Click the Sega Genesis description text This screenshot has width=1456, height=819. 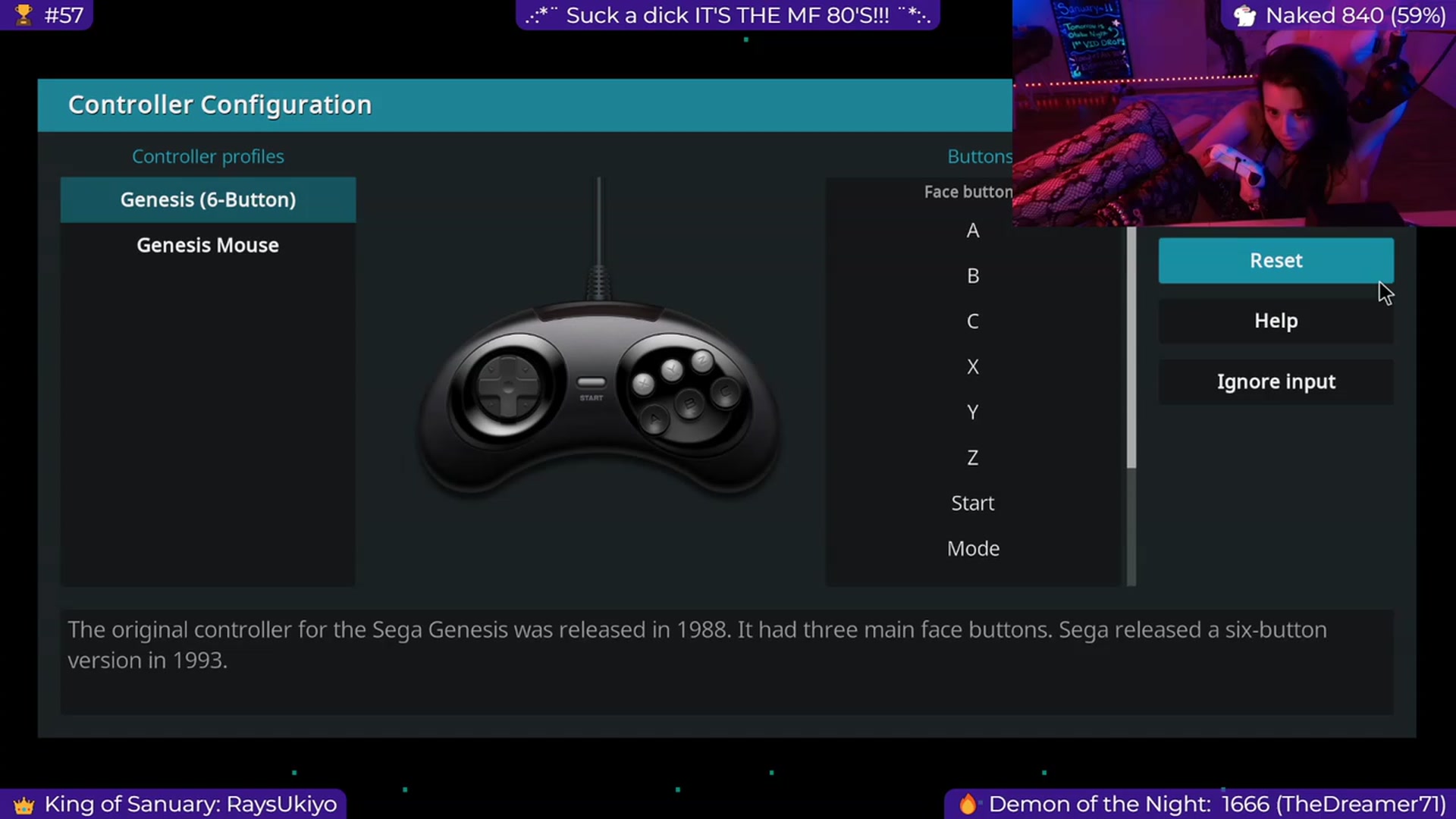click(x=697, y=645)
